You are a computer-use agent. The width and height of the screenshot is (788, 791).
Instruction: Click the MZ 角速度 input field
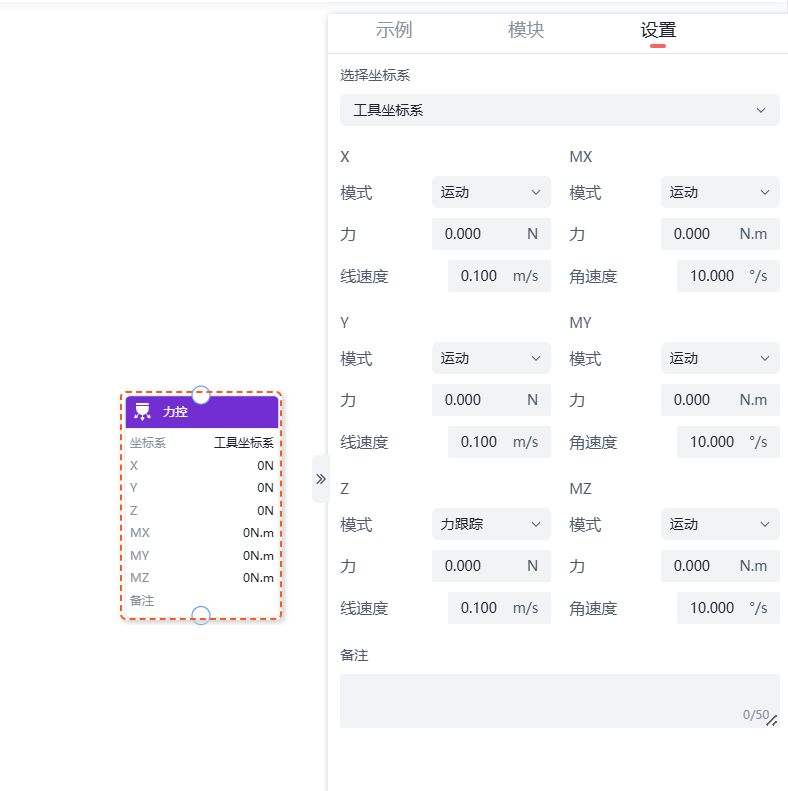[710, 608]
